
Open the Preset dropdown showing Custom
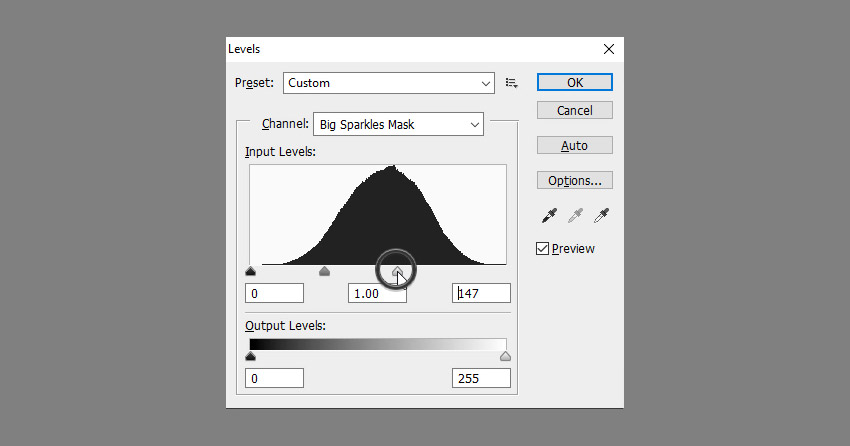(389, 83)
